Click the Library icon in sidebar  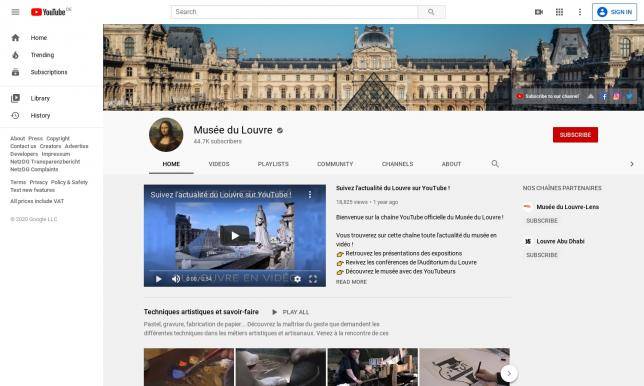[x=15, y=99]
